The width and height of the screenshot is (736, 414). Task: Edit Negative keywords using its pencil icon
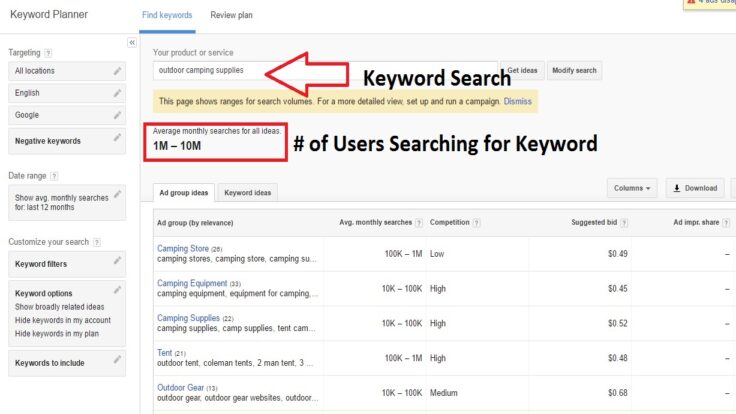coord(118,139)
